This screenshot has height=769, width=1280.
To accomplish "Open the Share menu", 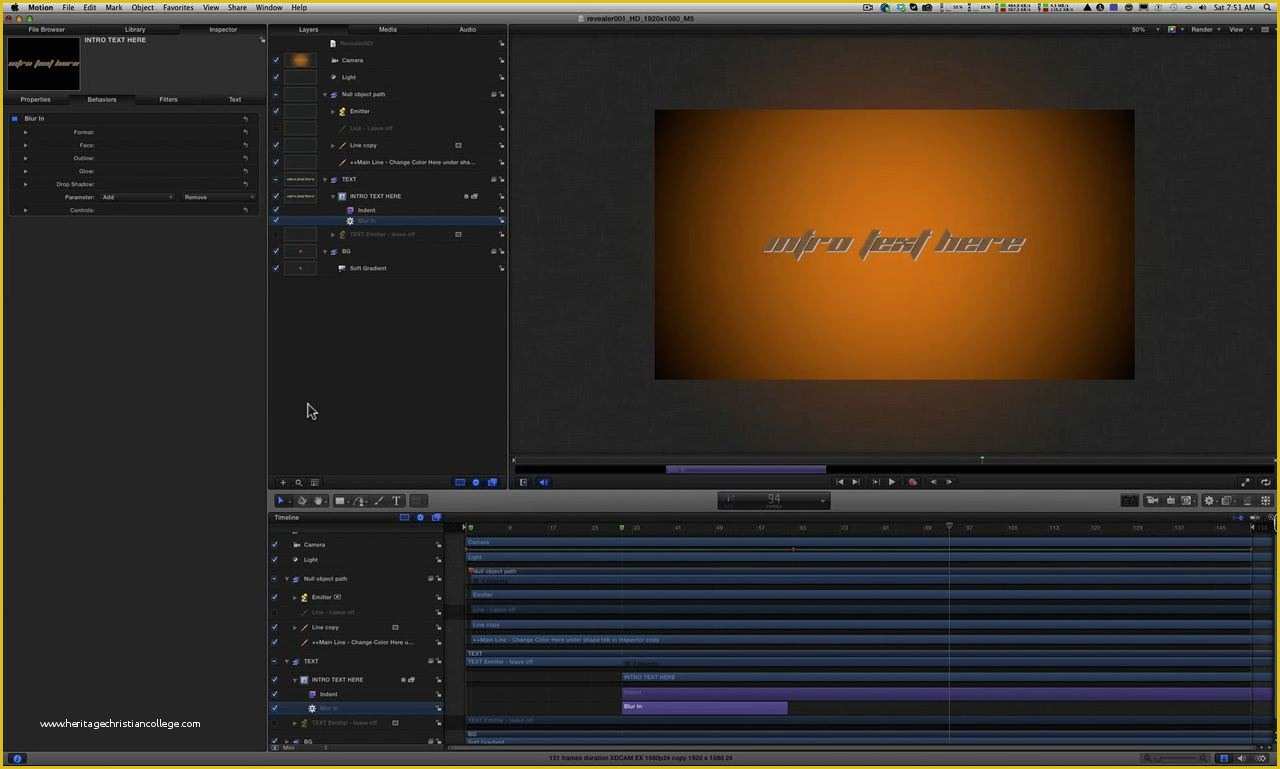I will pos(237,7).
